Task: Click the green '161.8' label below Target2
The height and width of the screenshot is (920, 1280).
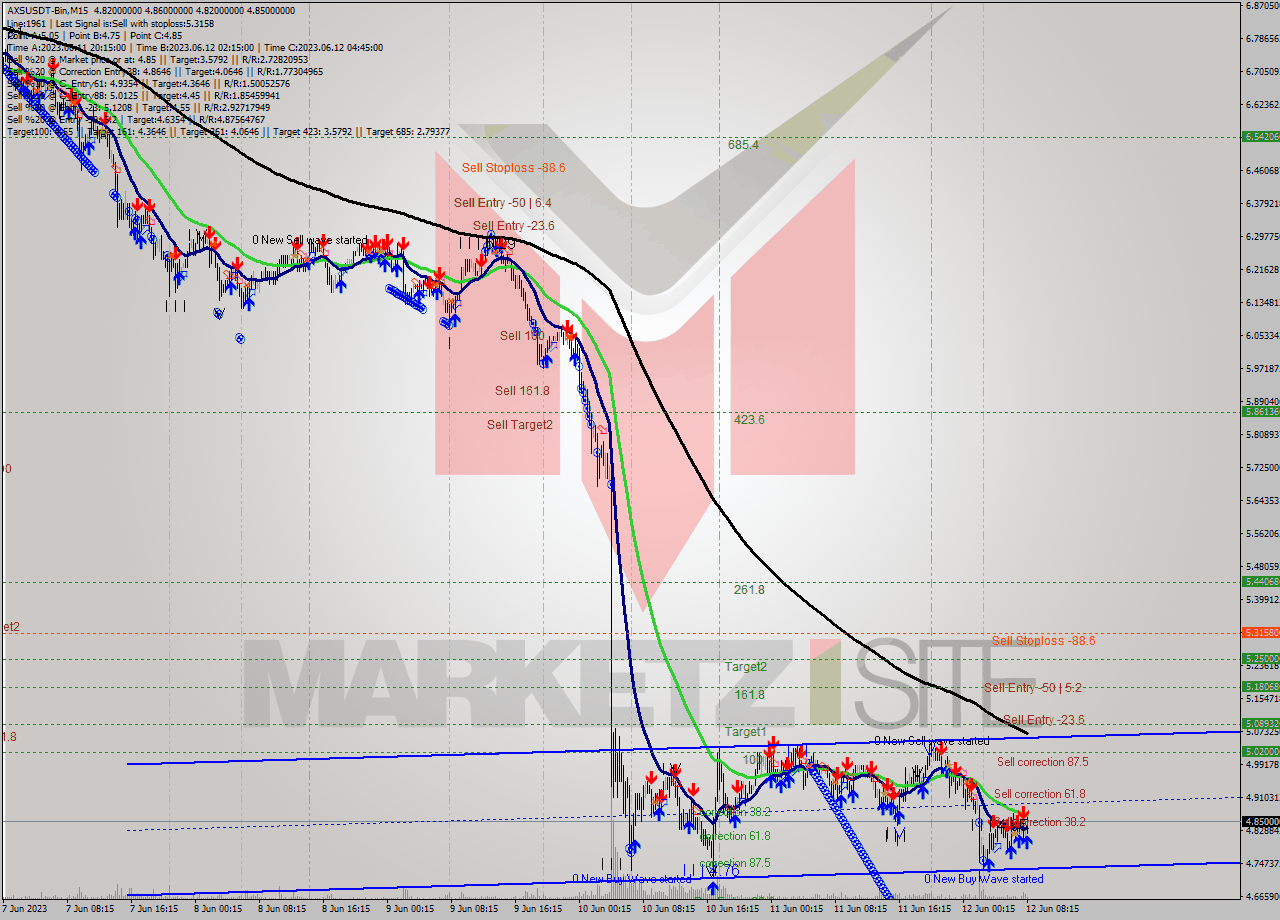Action: click(x=750, y=694)
